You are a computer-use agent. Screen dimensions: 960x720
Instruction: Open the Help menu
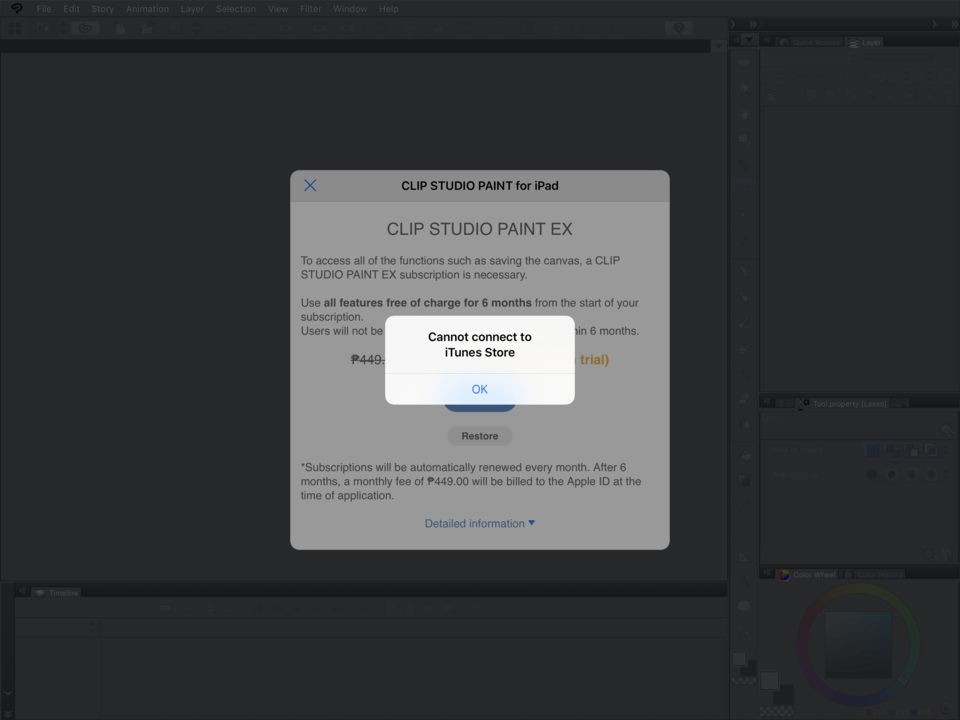(x=388, y=9)
